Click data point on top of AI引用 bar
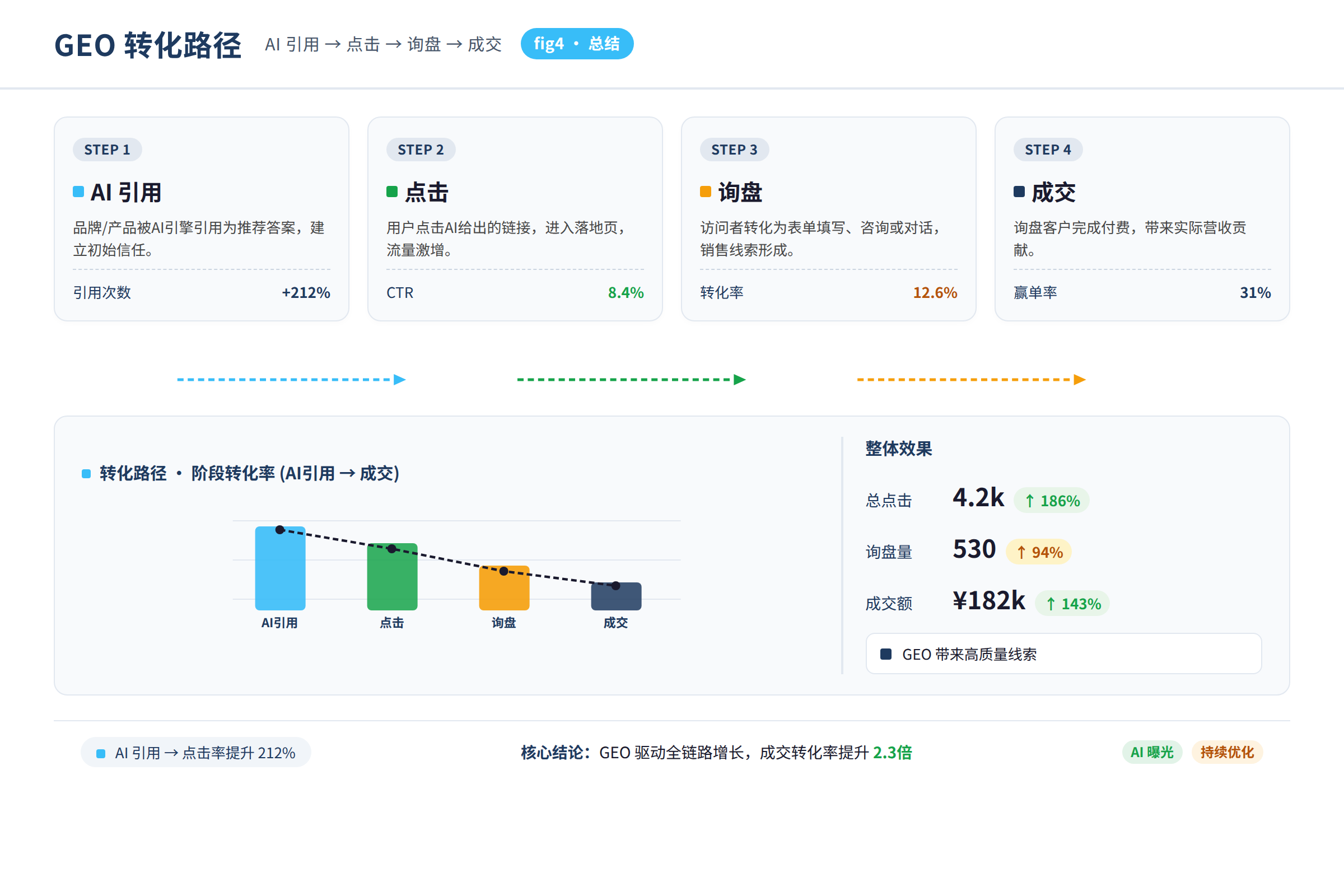This screenshot has width=1344, height=896. tap(280, 530)
